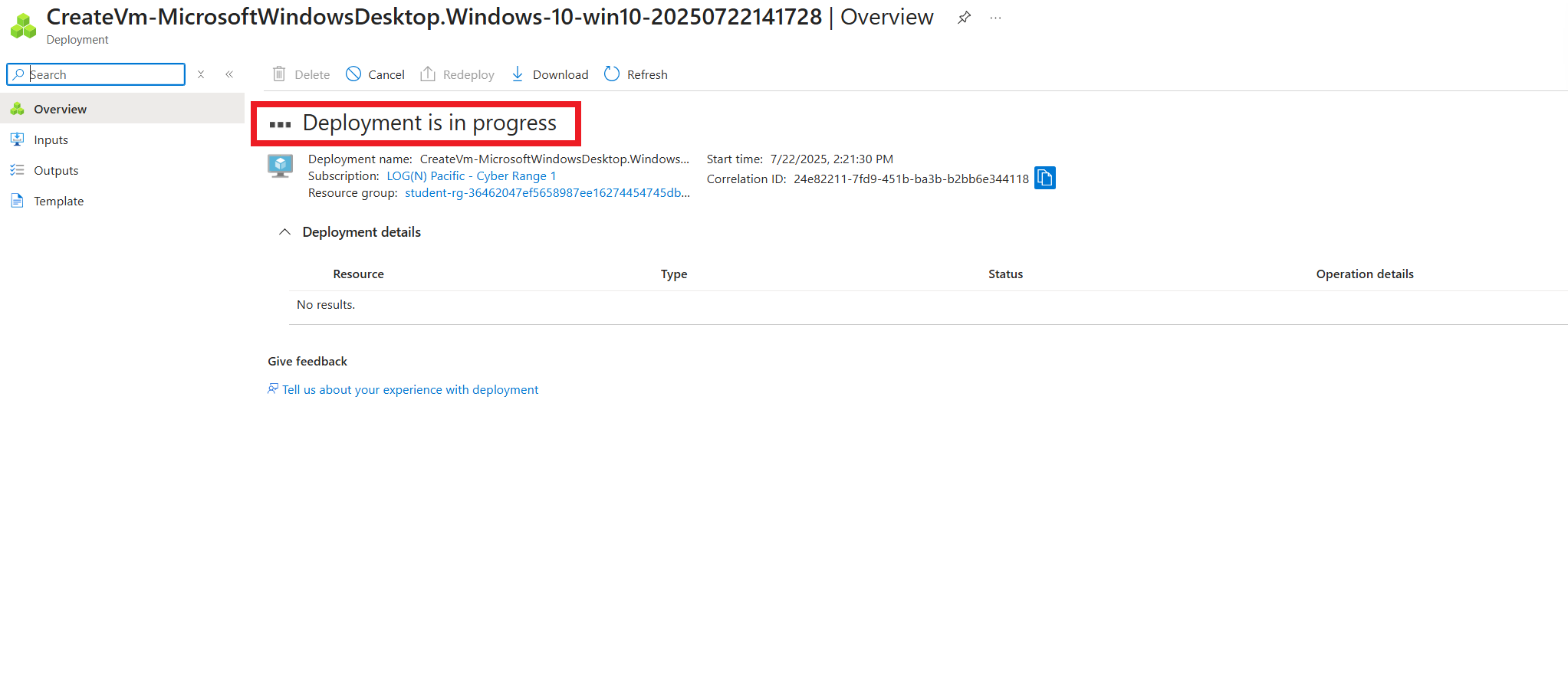Click the Delete toolbar button
1568x695 pixels.
pos(301,74)
